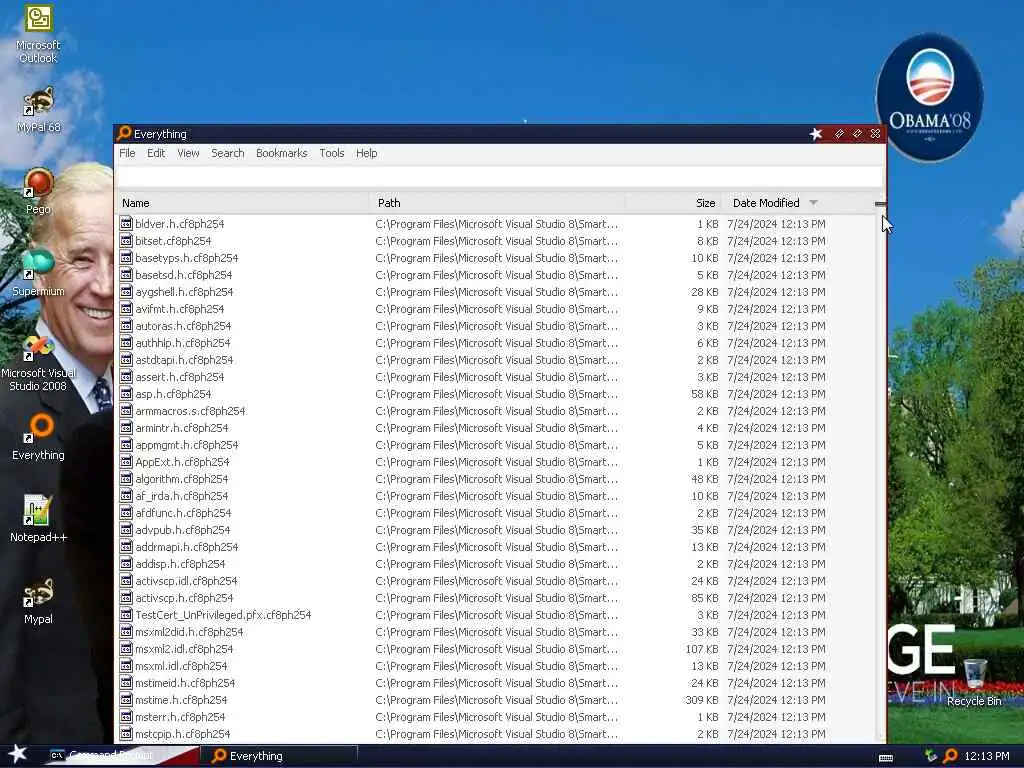Click the path cell of msterr.h.cf8ph254

(496, 716)
